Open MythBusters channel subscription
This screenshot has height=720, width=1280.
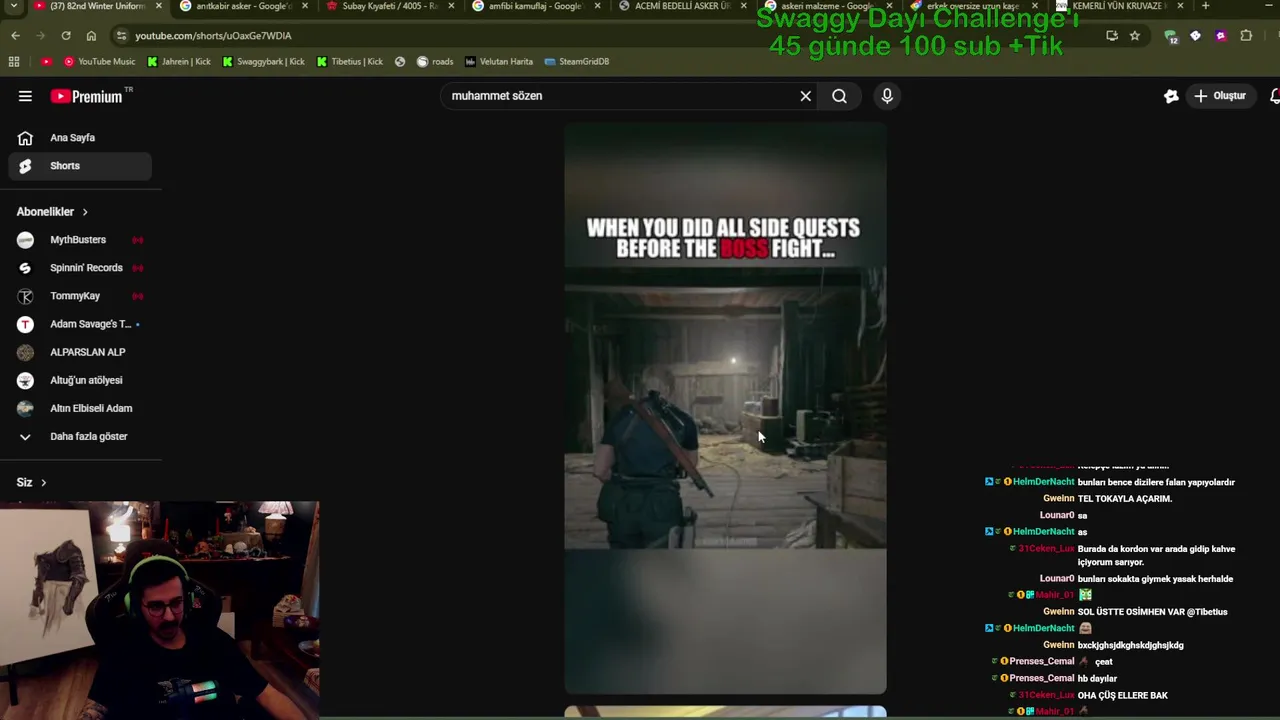[x=80, y=240]
